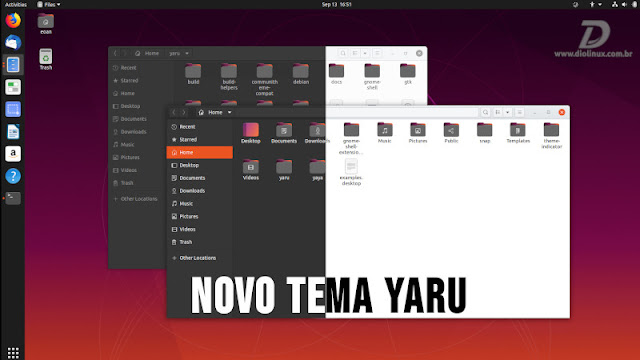Select Trash in front window sidebar
Viewport: 640px width, 360px height.
tap(200, 242)
